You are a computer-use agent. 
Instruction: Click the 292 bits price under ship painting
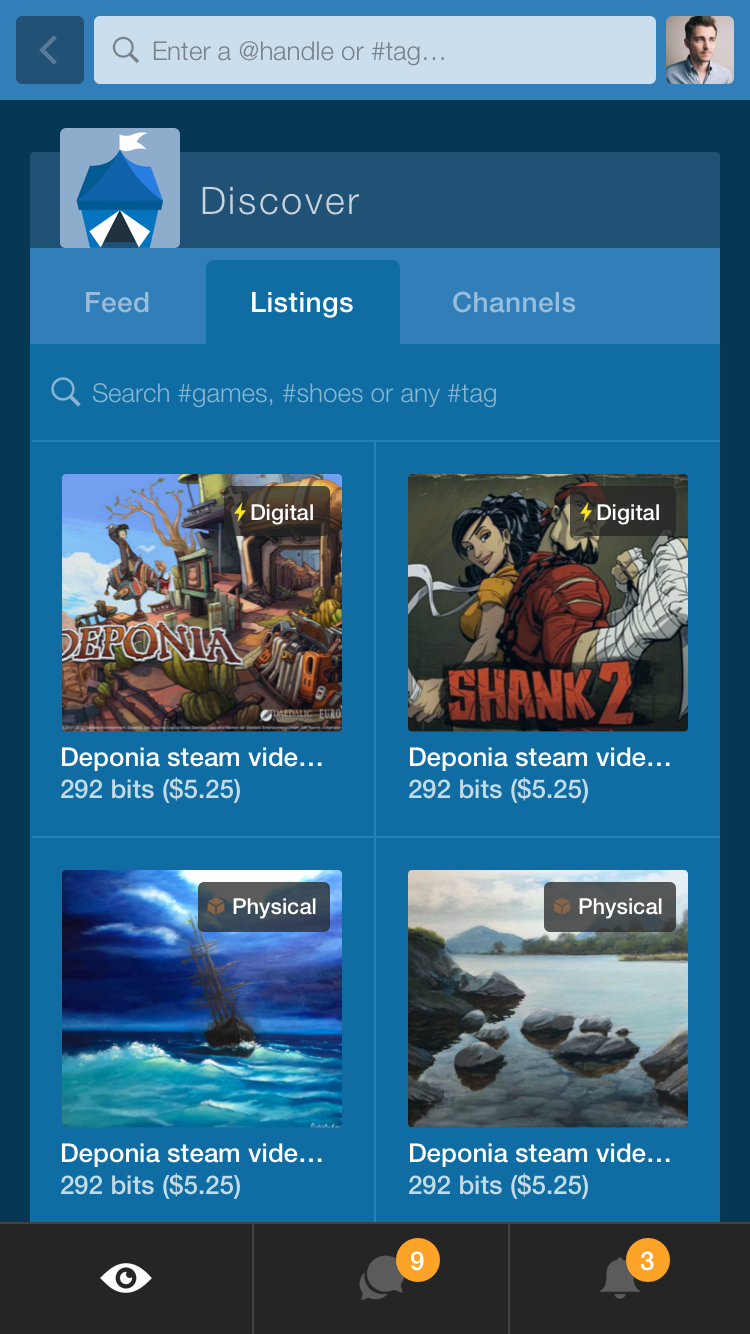click(151, 1186)
